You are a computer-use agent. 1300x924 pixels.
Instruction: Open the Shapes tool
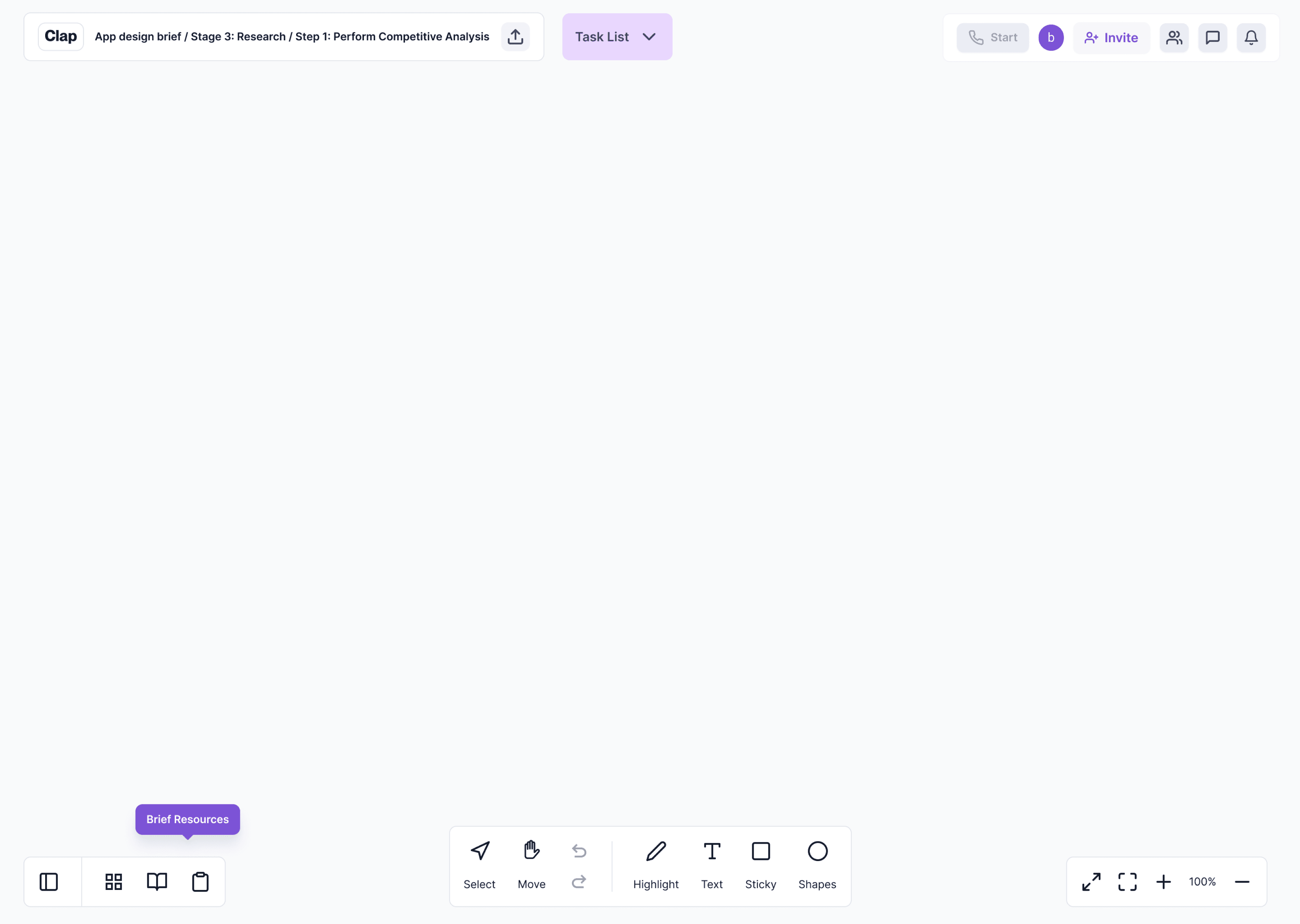click(817, 865)
